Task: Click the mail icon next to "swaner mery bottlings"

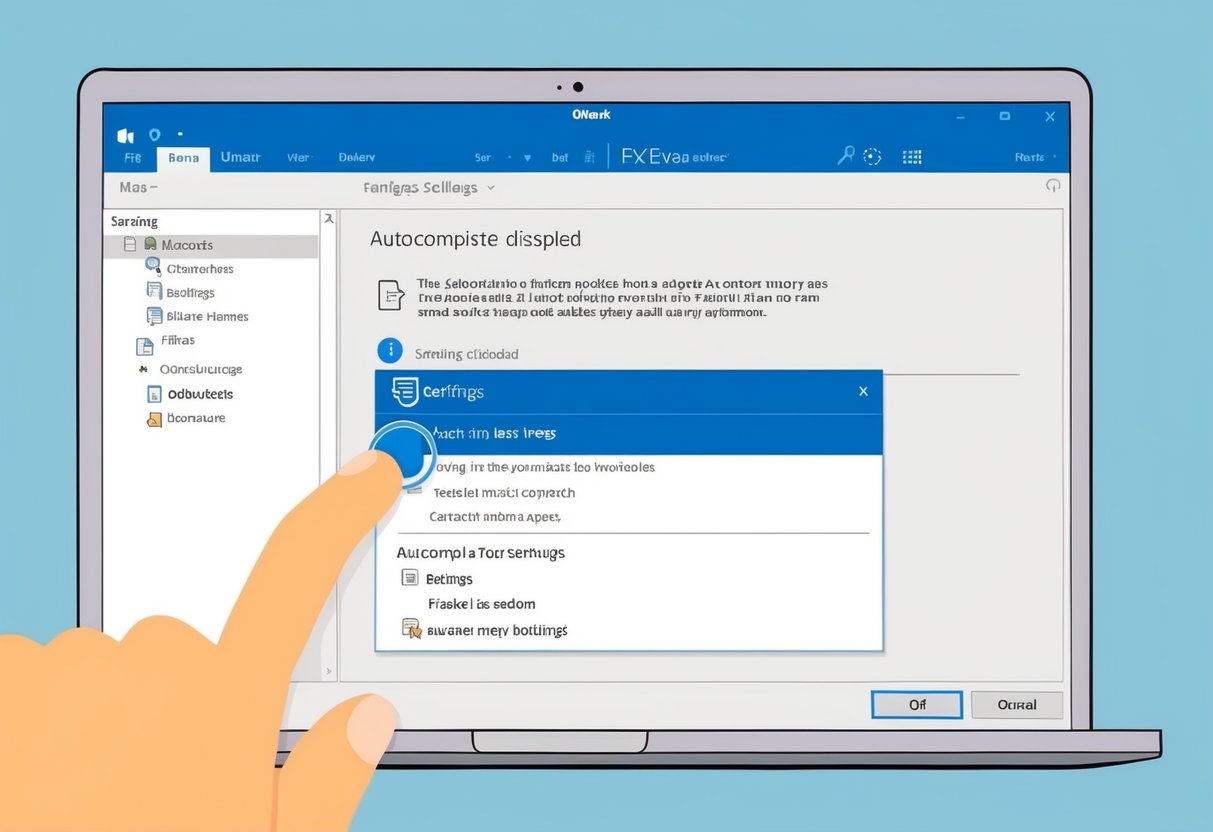Action: [x=411, y=629]
